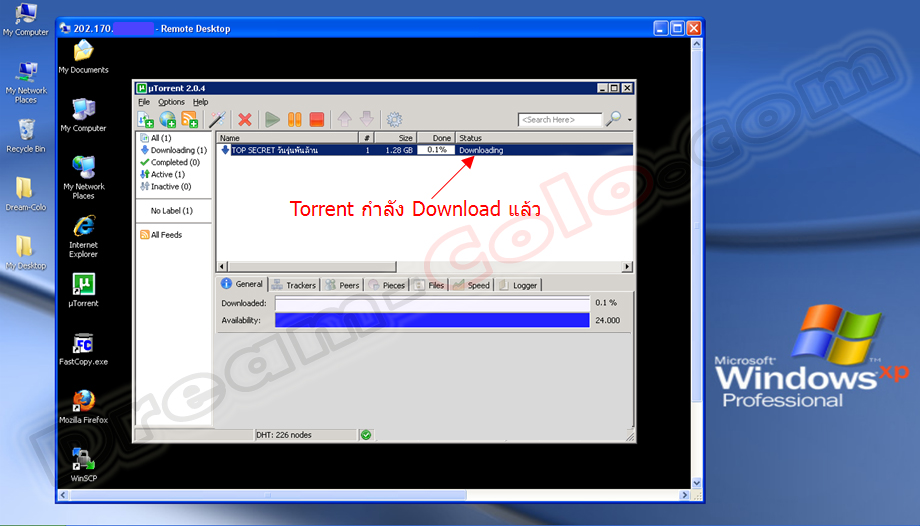Click the torrent list scroll-left arrow
The image size is (920, 526).
pos(222,267)
